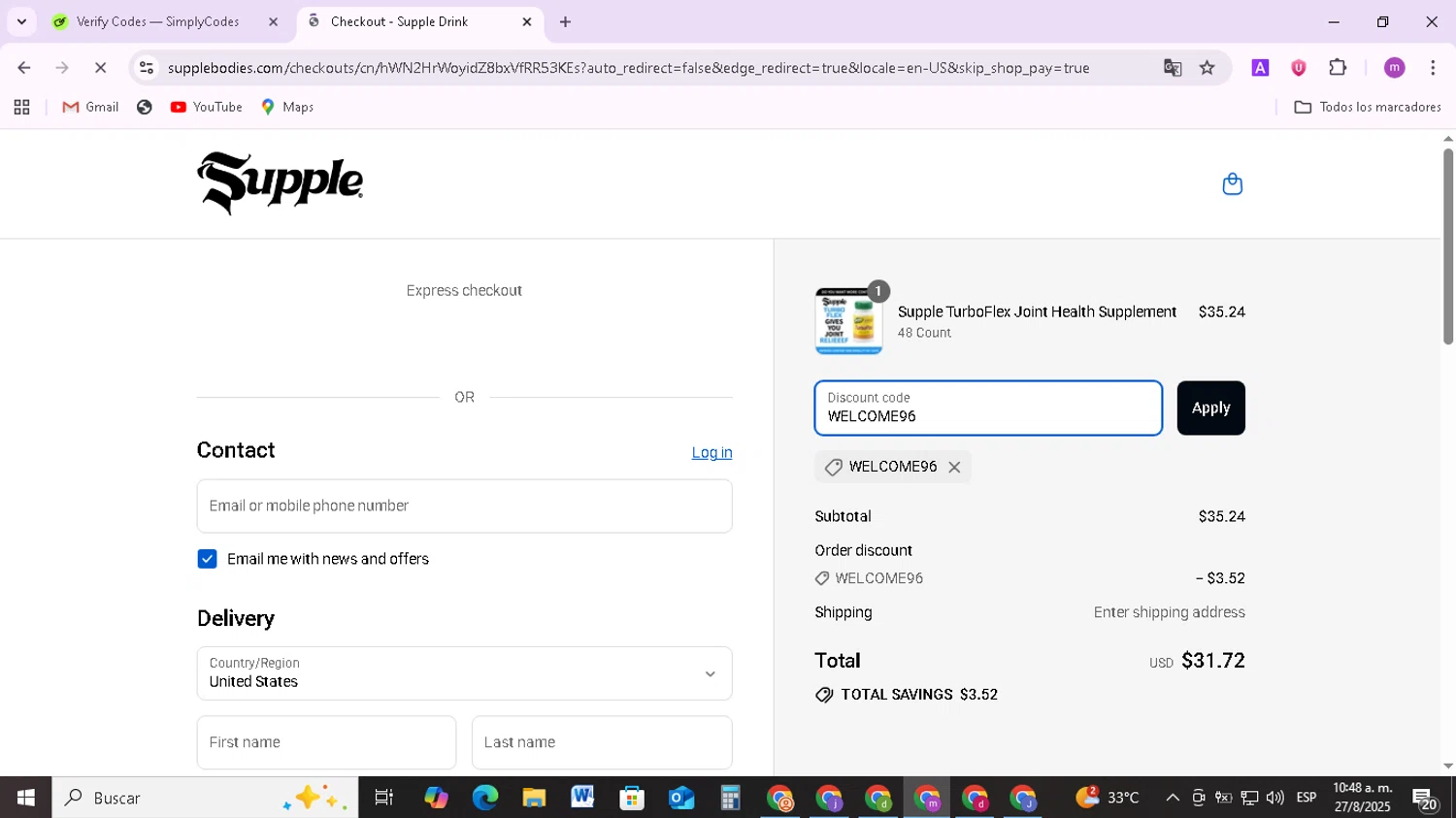
Task: Remove the applied WELCOME96 discount tag
Action: tap(954, 467)
